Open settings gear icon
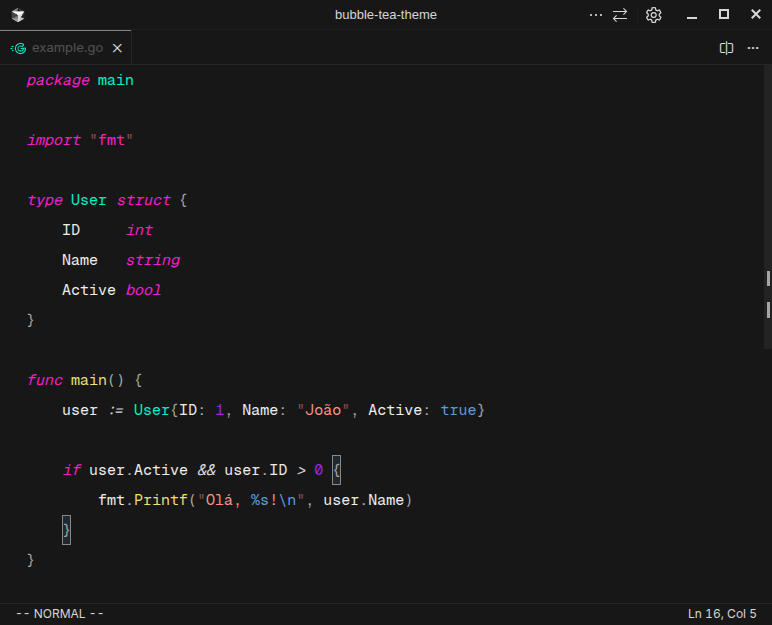Image resolution: width=772 pixels, height=625 pixels. (x=653, y=15)
